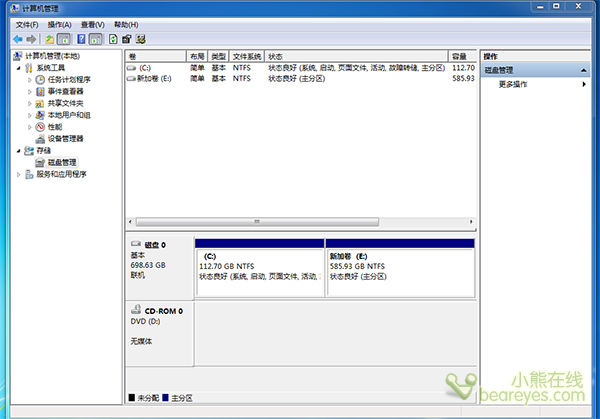Select the (C:) partition block in disk 0
Screen dimensions: 600x419
[259, 270]
